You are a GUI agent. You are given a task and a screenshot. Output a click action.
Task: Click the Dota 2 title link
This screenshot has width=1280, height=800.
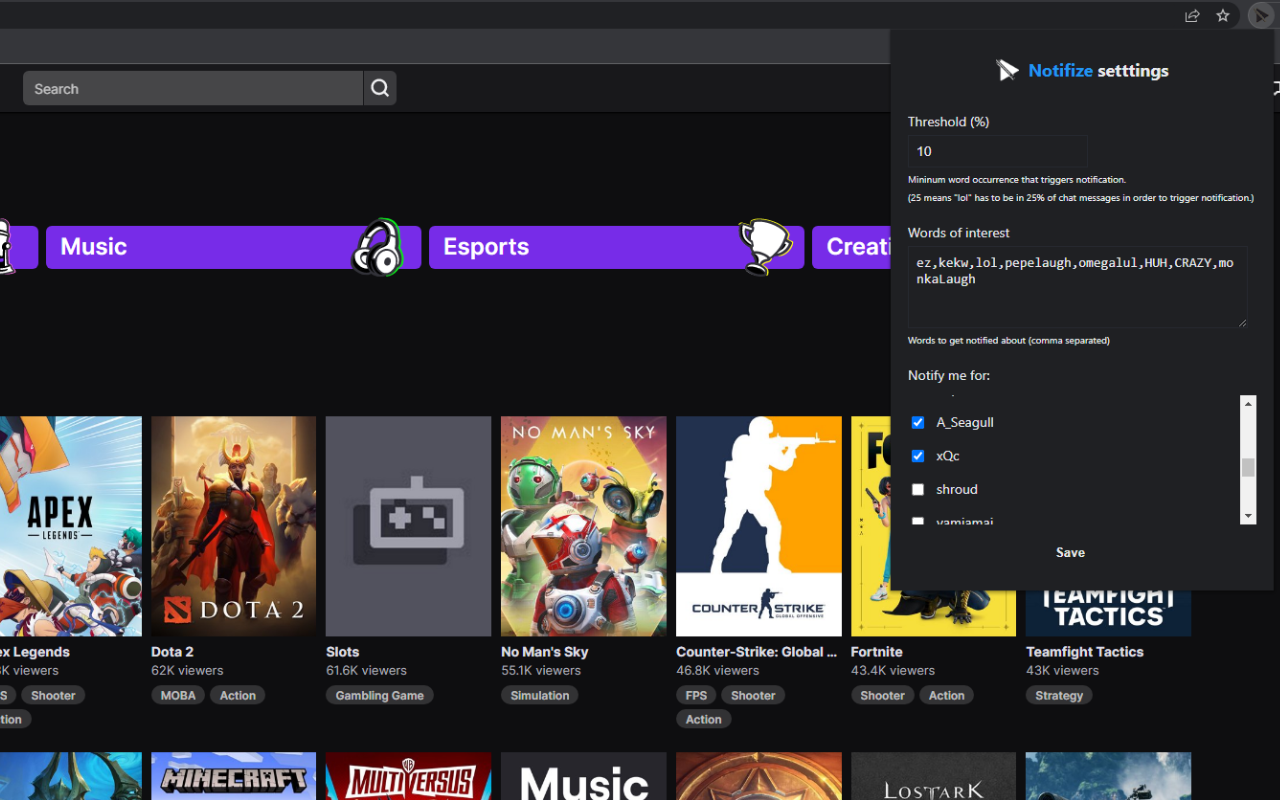coord(172,651)
